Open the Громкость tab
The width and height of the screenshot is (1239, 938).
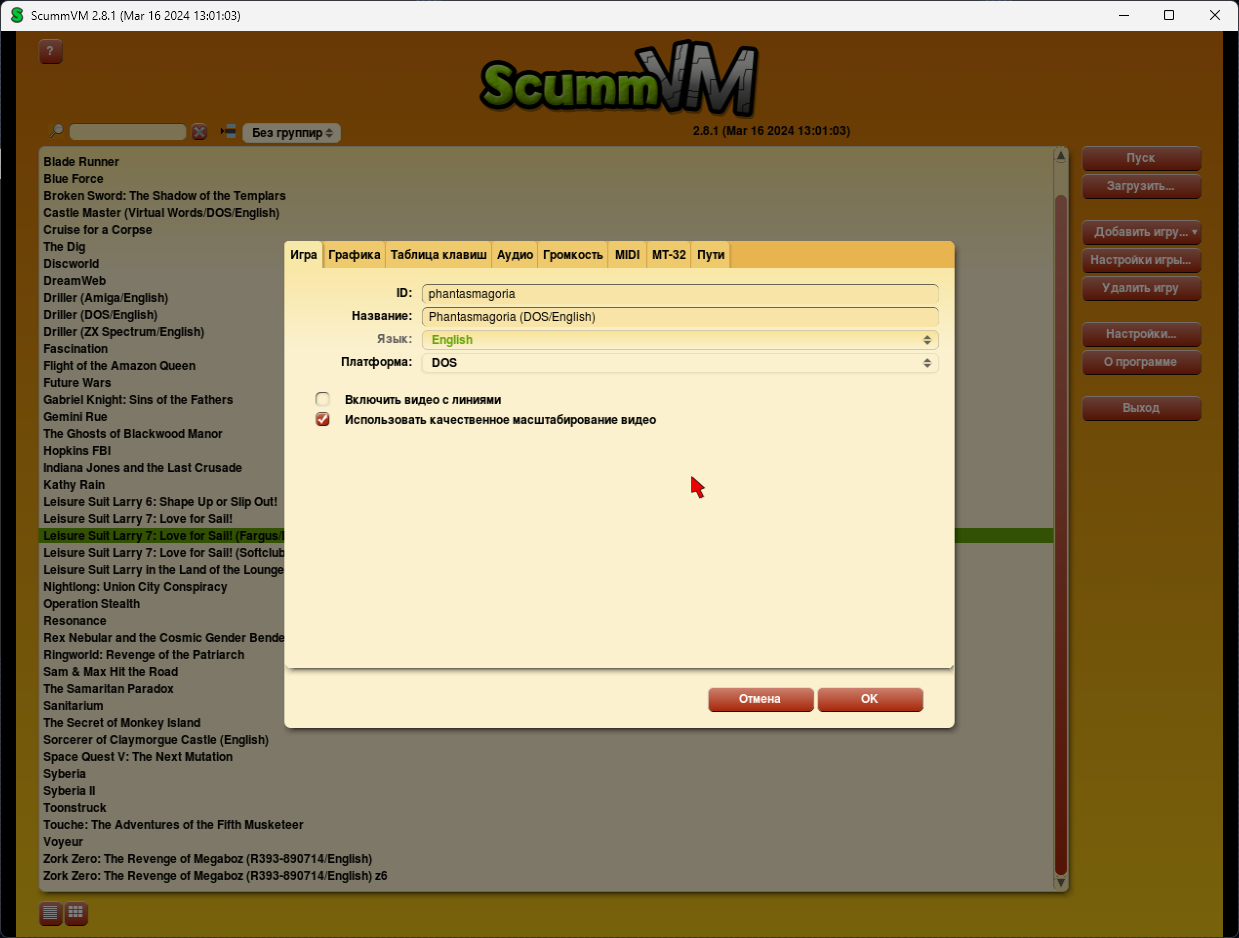(573, 255)
